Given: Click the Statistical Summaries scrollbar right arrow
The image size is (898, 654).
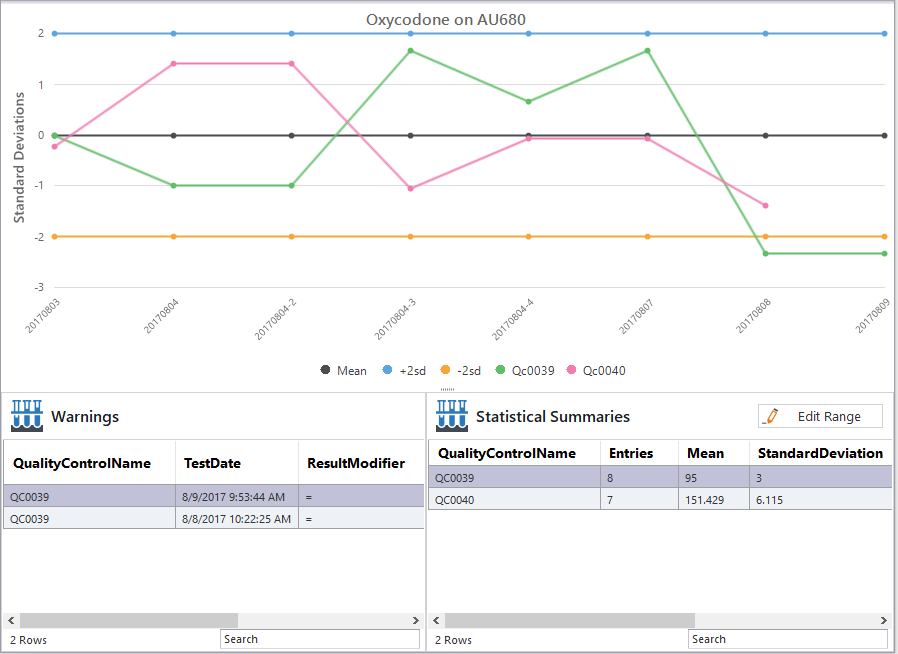Looking at the screenshot, I should click(884, 620).
